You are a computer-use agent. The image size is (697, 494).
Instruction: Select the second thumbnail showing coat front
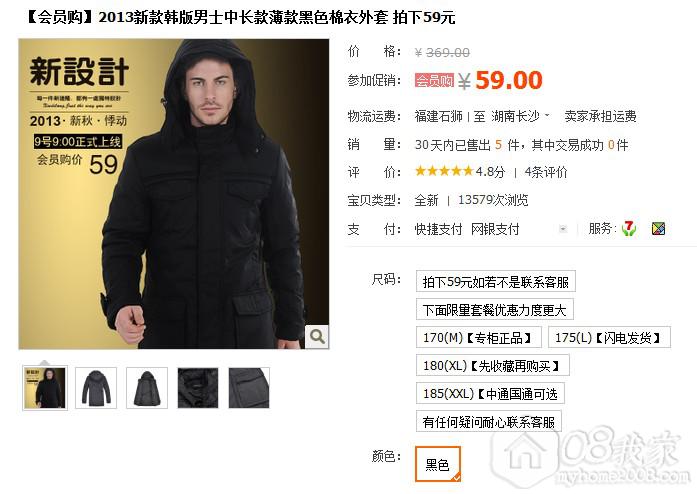point(96,388)
